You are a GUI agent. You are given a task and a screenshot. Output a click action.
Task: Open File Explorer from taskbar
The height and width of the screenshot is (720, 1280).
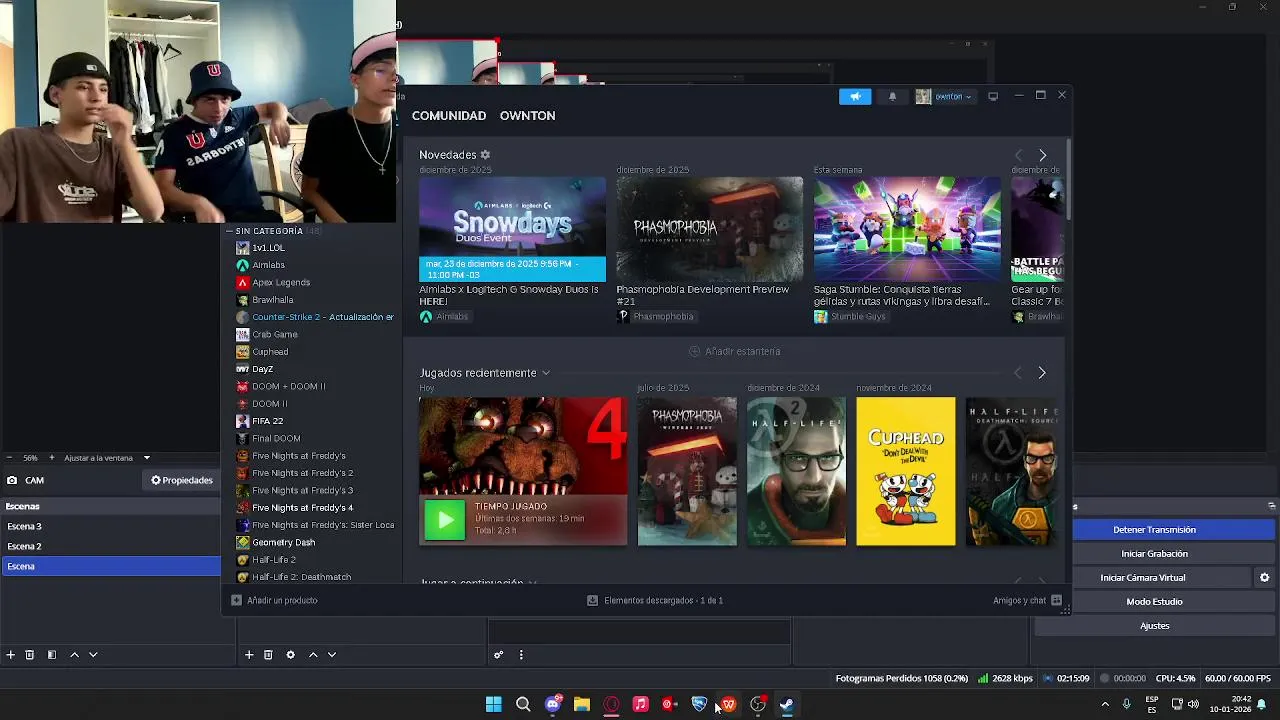click(x=582, y=704)
